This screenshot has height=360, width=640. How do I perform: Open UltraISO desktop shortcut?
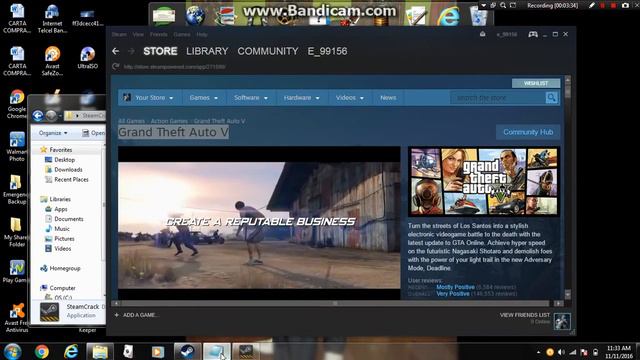coord(87,58)
